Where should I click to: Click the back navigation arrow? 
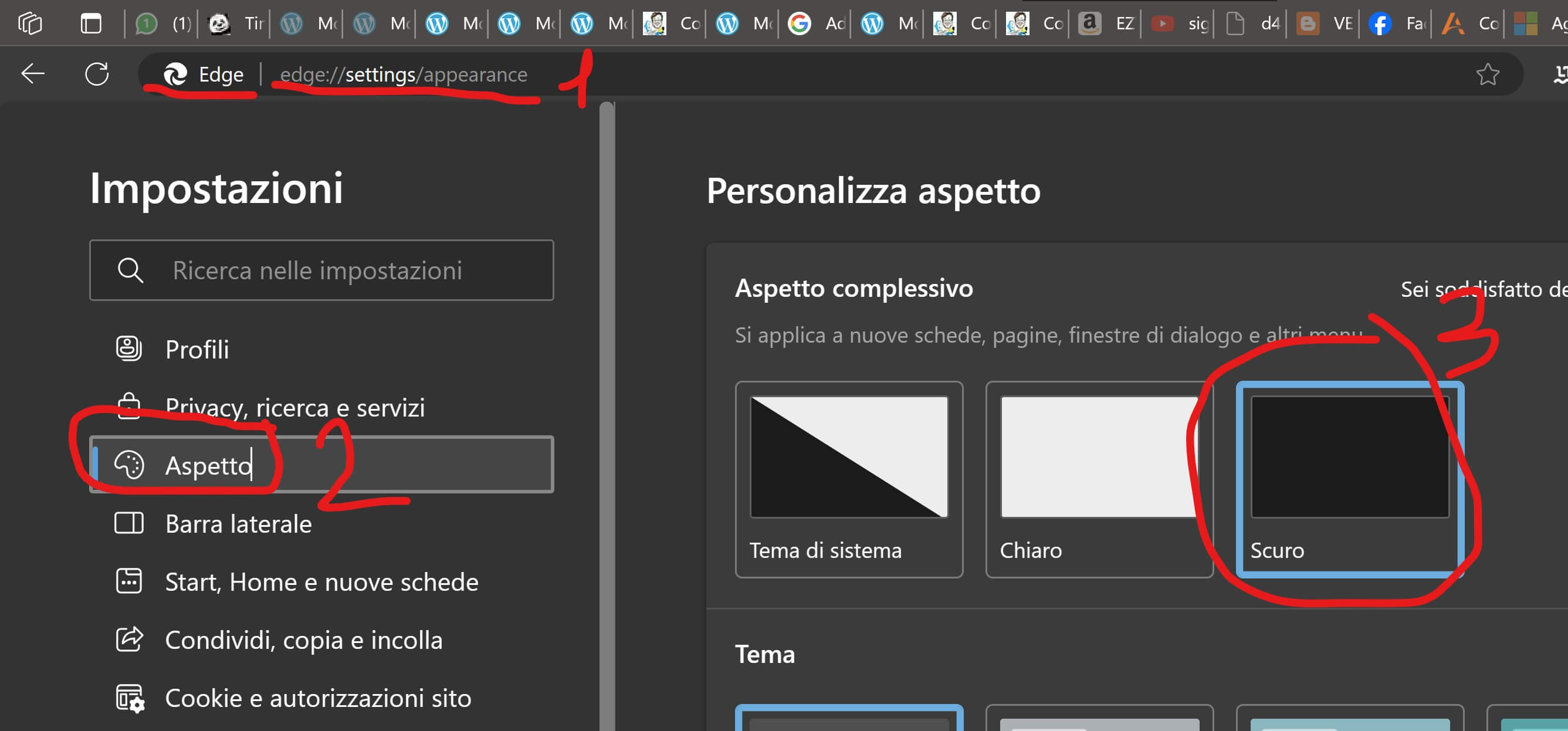click(x=33, y=75)
